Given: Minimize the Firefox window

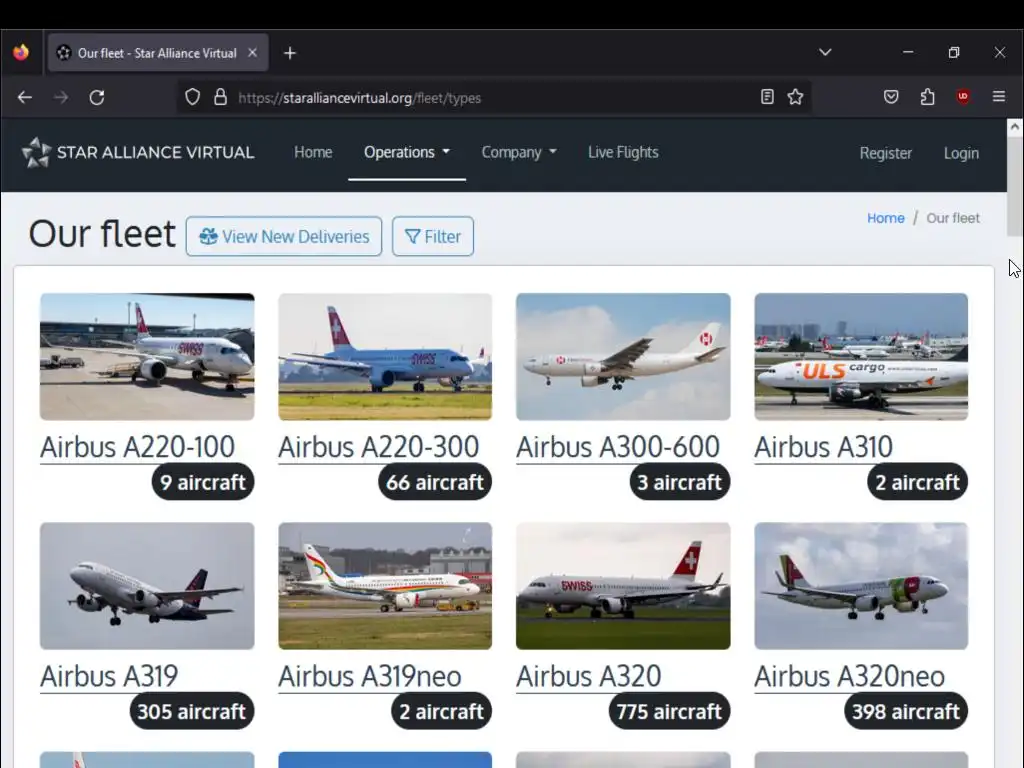Looking at the screenshot, I should pos(908,52).
